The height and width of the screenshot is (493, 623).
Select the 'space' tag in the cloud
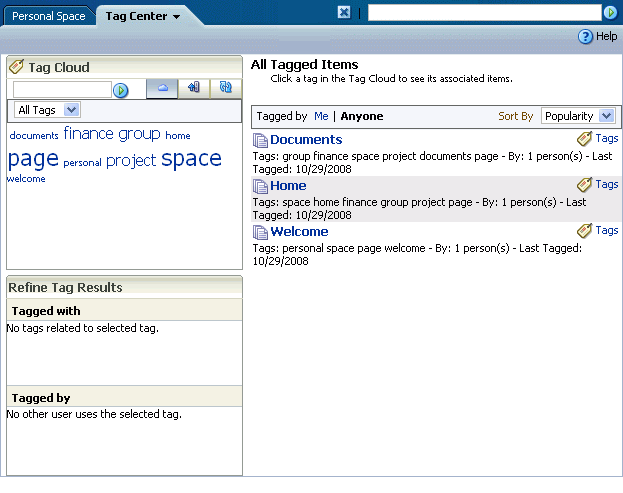[x=192, y=160]
